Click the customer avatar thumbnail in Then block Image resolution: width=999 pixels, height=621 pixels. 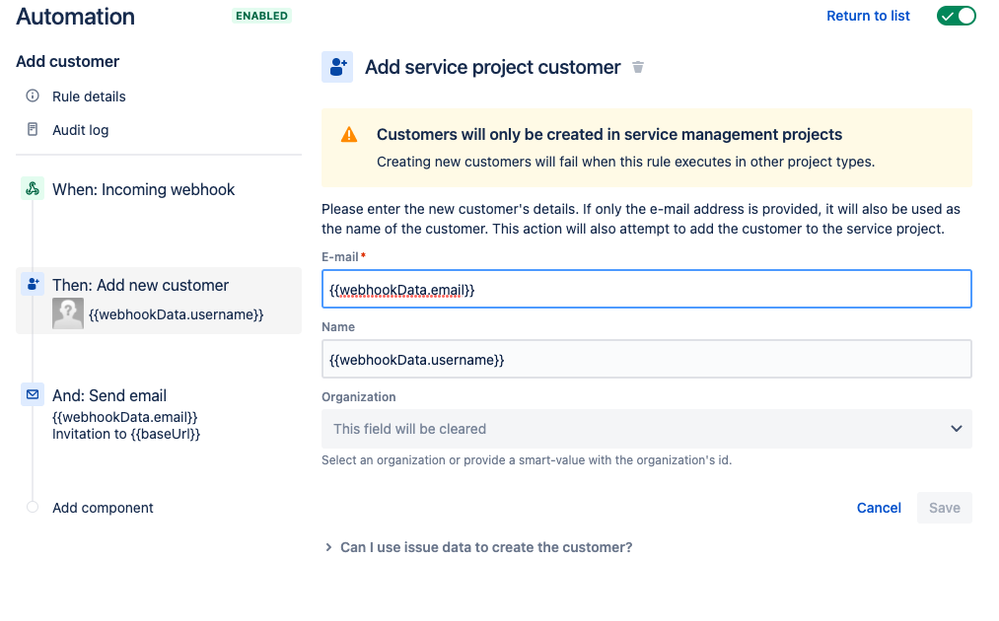click(66, 314)
